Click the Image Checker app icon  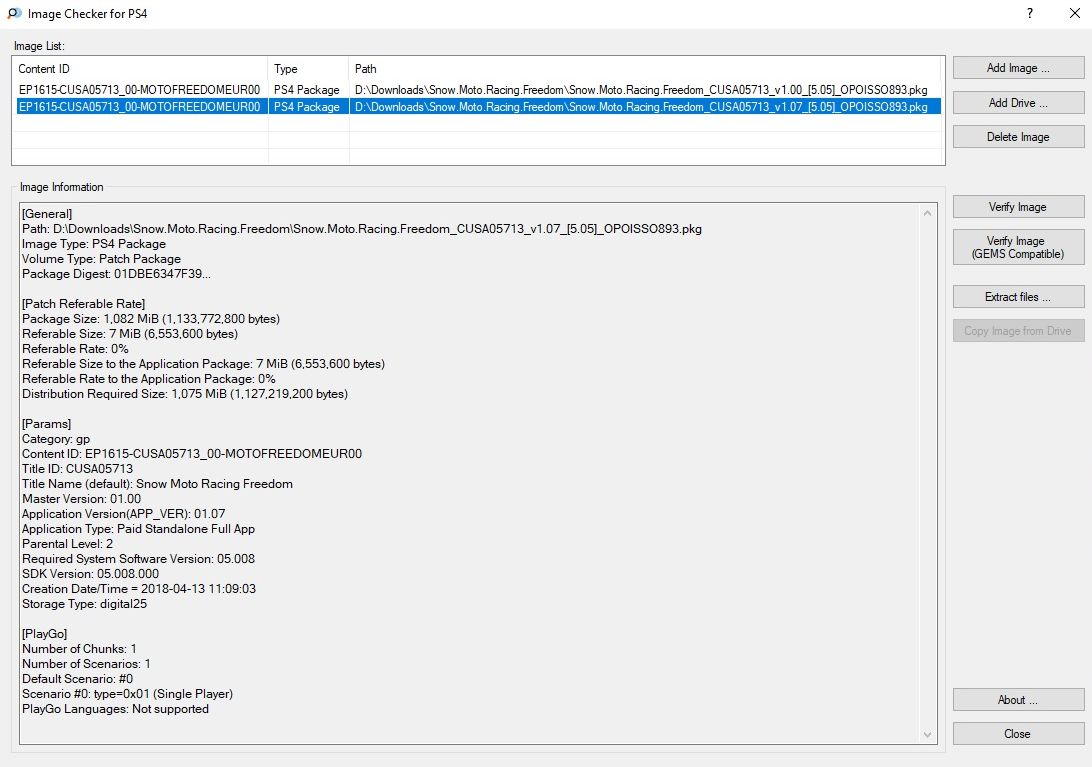click(x=14, y=14)
